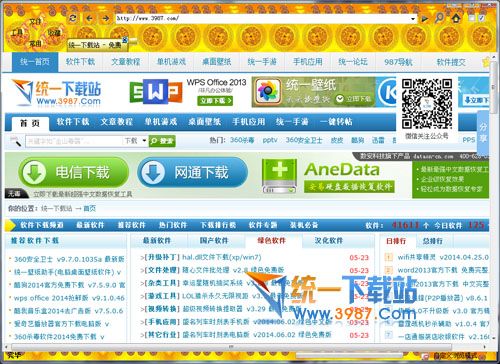Click rank icon beside word2013官方下载 entry
This screenshot has height=364, width=500.
388,270
